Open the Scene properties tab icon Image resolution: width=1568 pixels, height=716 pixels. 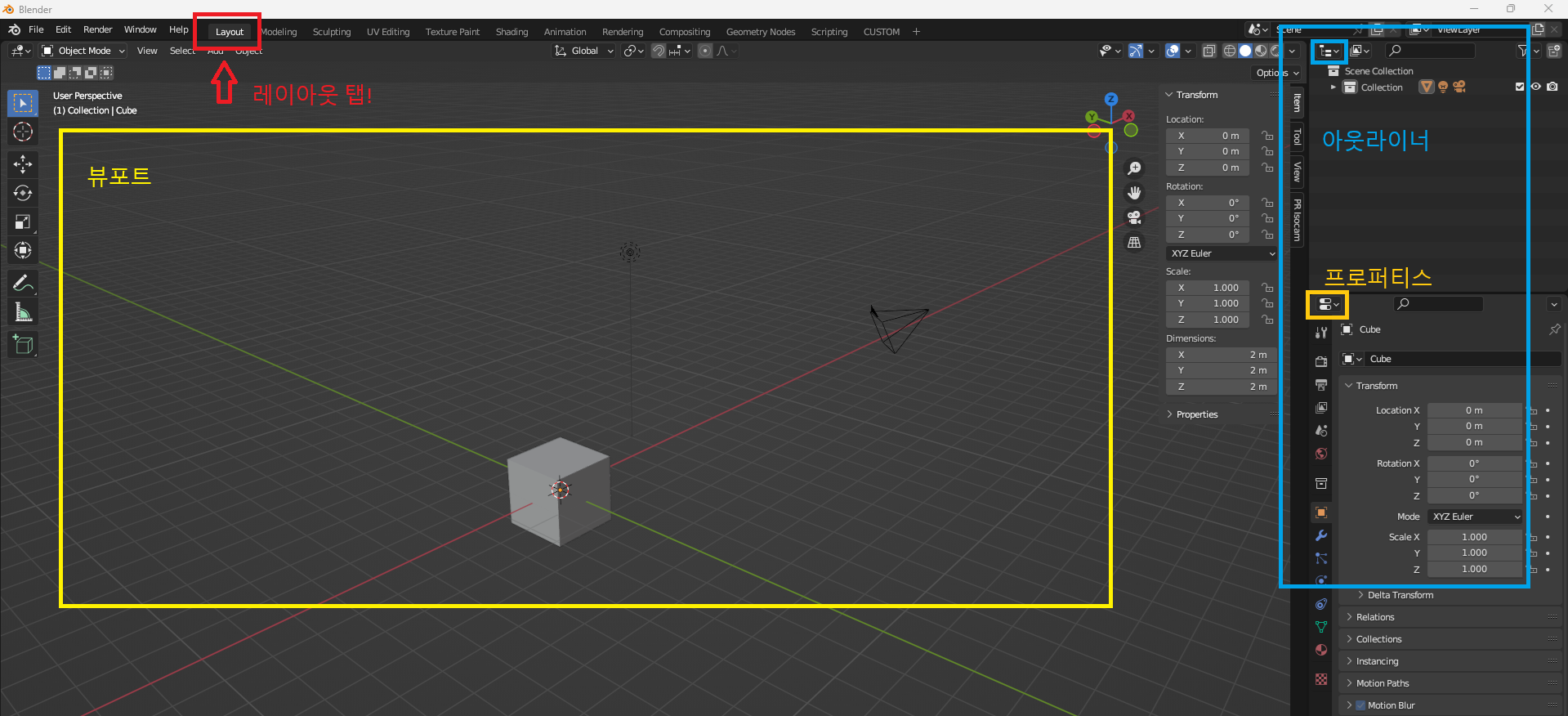tap(1321, 430)
